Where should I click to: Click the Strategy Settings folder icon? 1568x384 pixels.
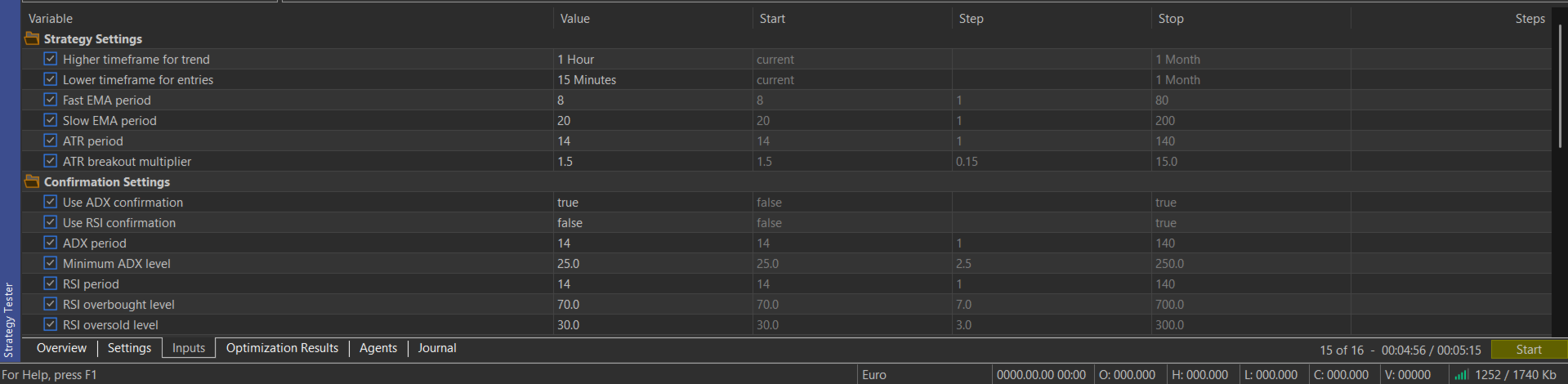[32, 38]
